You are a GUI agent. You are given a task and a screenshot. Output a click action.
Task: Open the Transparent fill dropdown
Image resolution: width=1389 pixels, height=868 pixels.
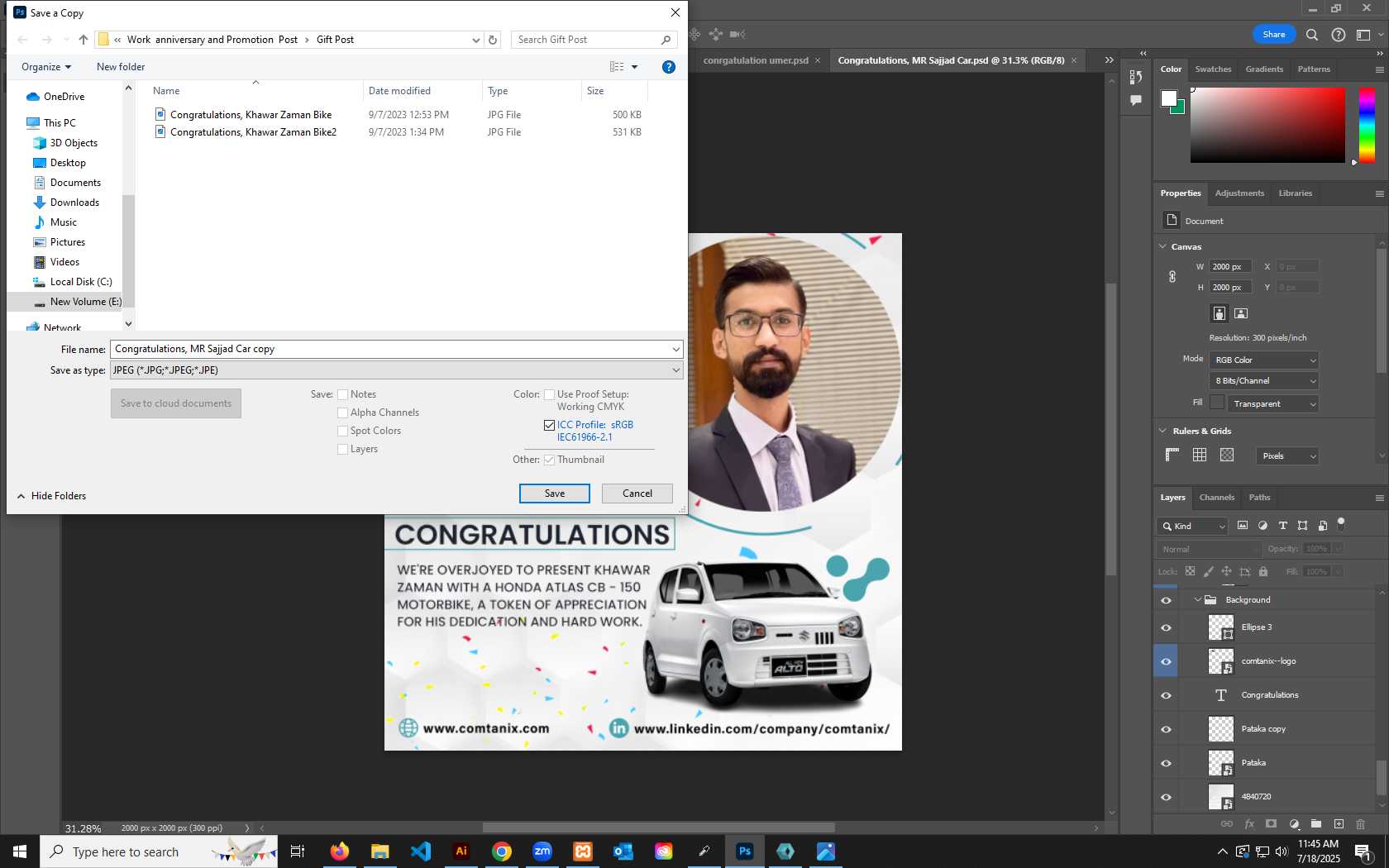[x=1272, y=404]
